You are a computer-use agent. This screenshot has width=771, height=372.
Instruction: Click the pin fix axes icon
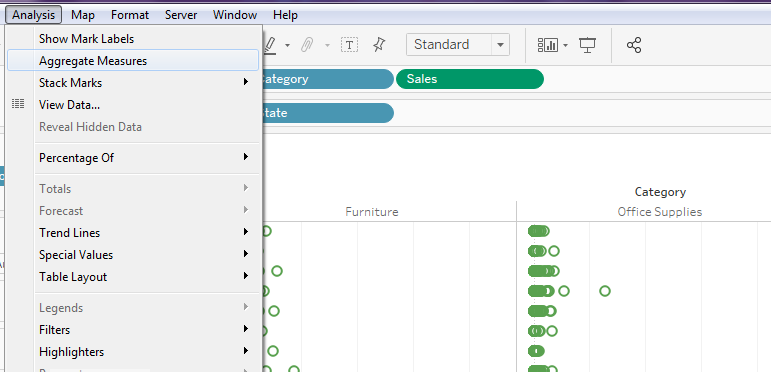click(378, 45)
